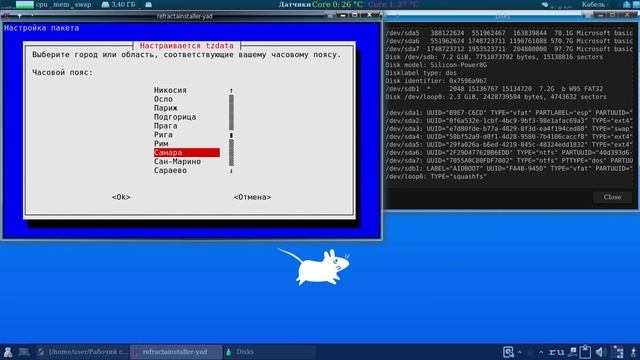The width and height of the screenshot is (640, 360).
Task: Maximize the refractainstaller-yad window
Action: [x=355, y=15]
